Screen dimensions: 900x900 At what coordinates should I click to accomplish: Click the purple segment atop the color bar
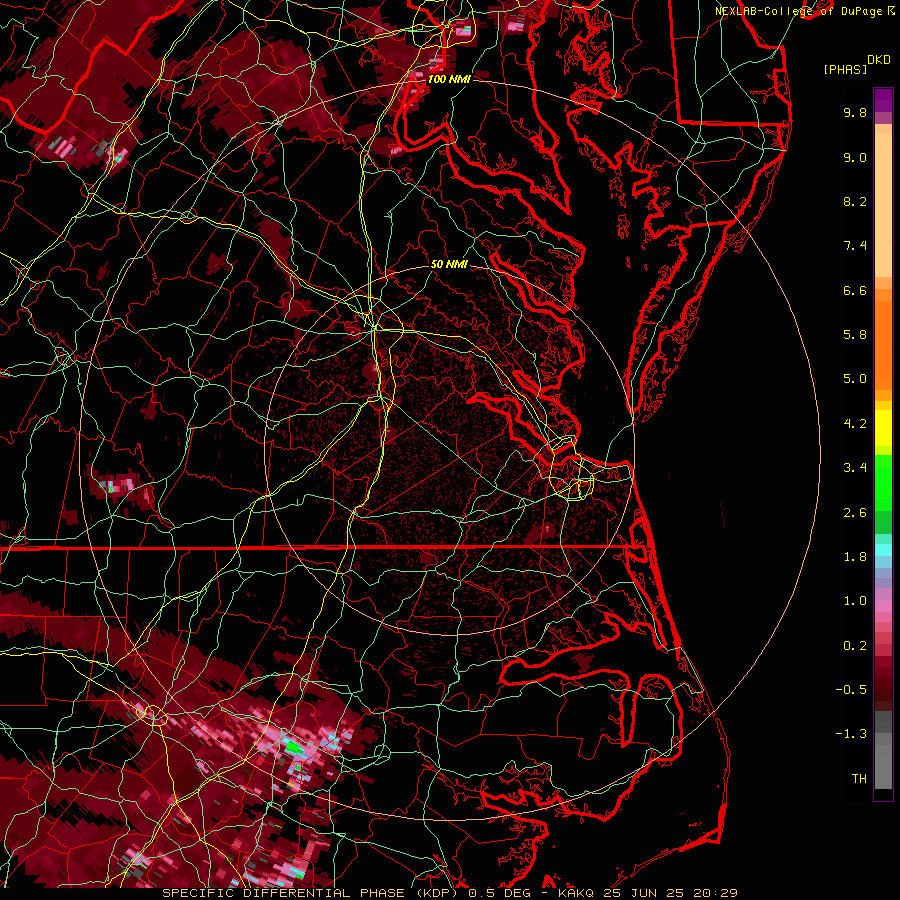[x=883, y=100]
